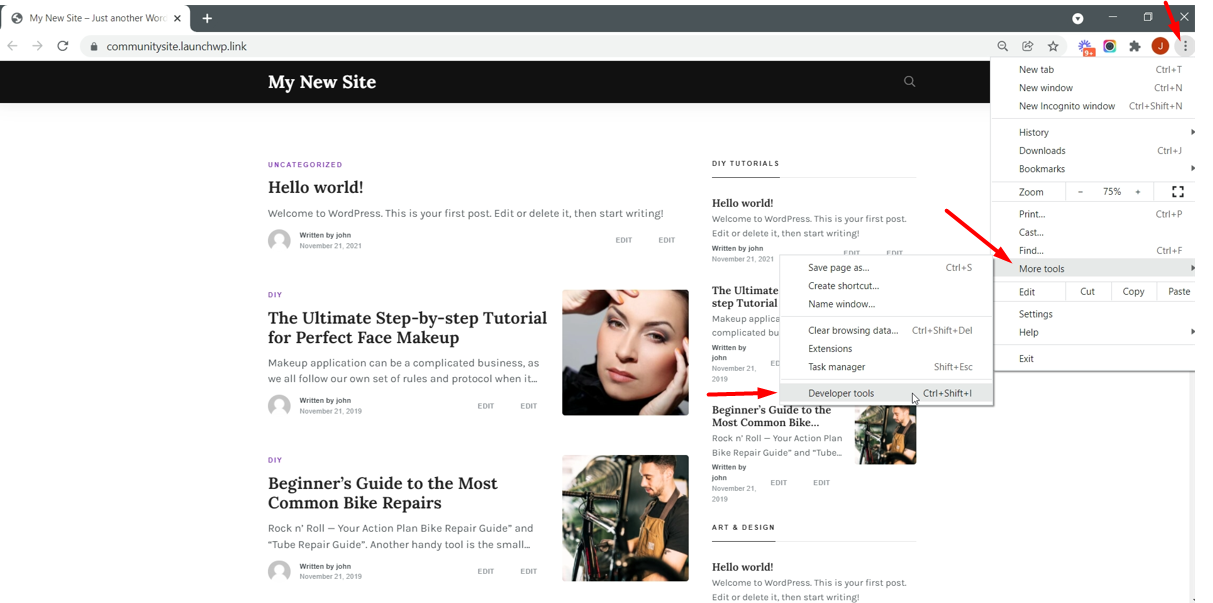Choose Print from the menu
This screenshot has width=1213, height=603.
click(x=1092, y=214)
